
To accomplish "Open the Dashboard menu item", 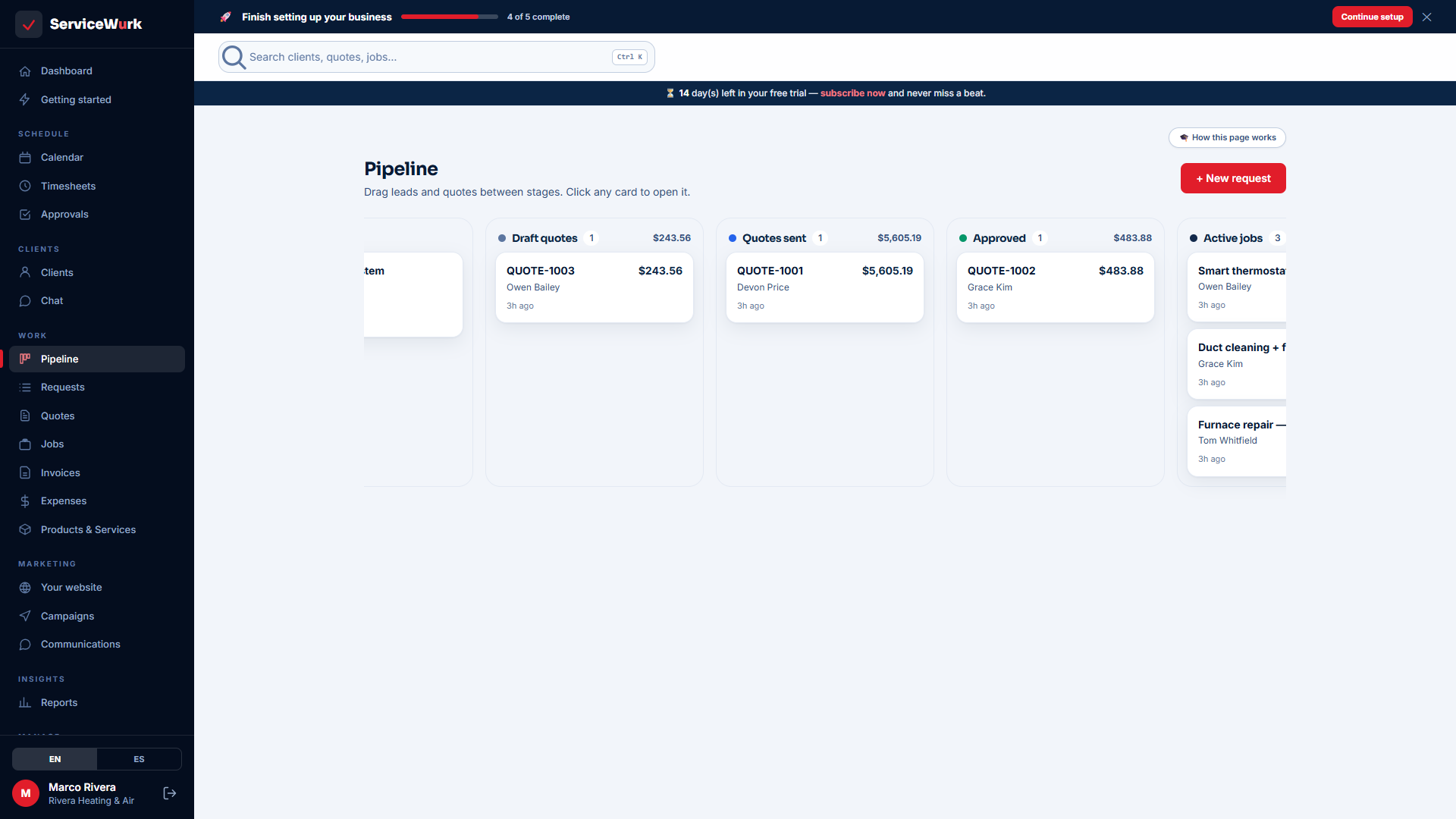I will coord(97,71).
